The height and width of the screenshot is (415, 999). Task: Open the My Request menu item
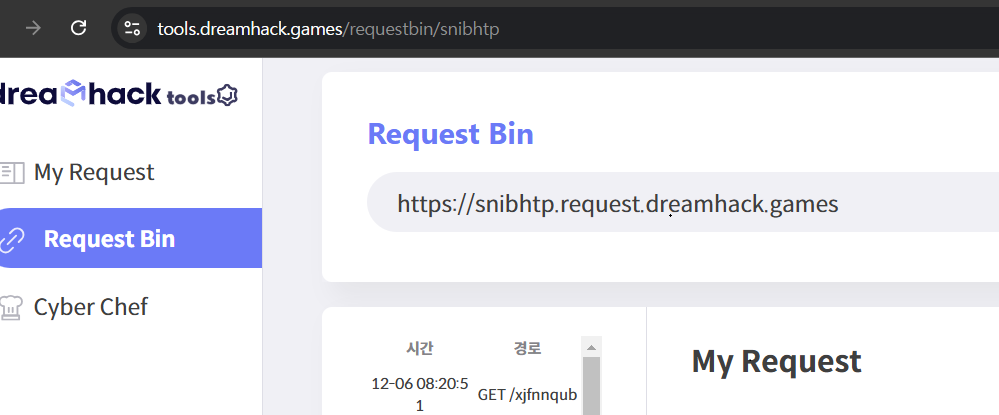coord(94,172)
